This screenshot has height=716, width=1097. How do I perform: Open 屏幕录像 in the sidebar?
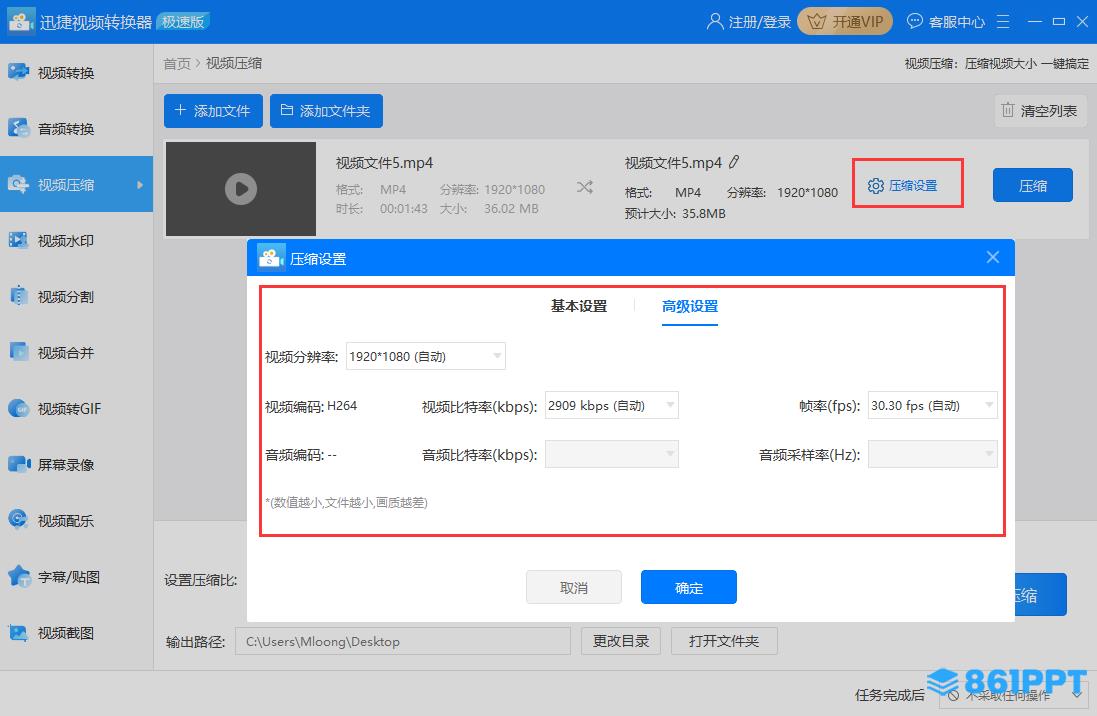pos(76,464)
